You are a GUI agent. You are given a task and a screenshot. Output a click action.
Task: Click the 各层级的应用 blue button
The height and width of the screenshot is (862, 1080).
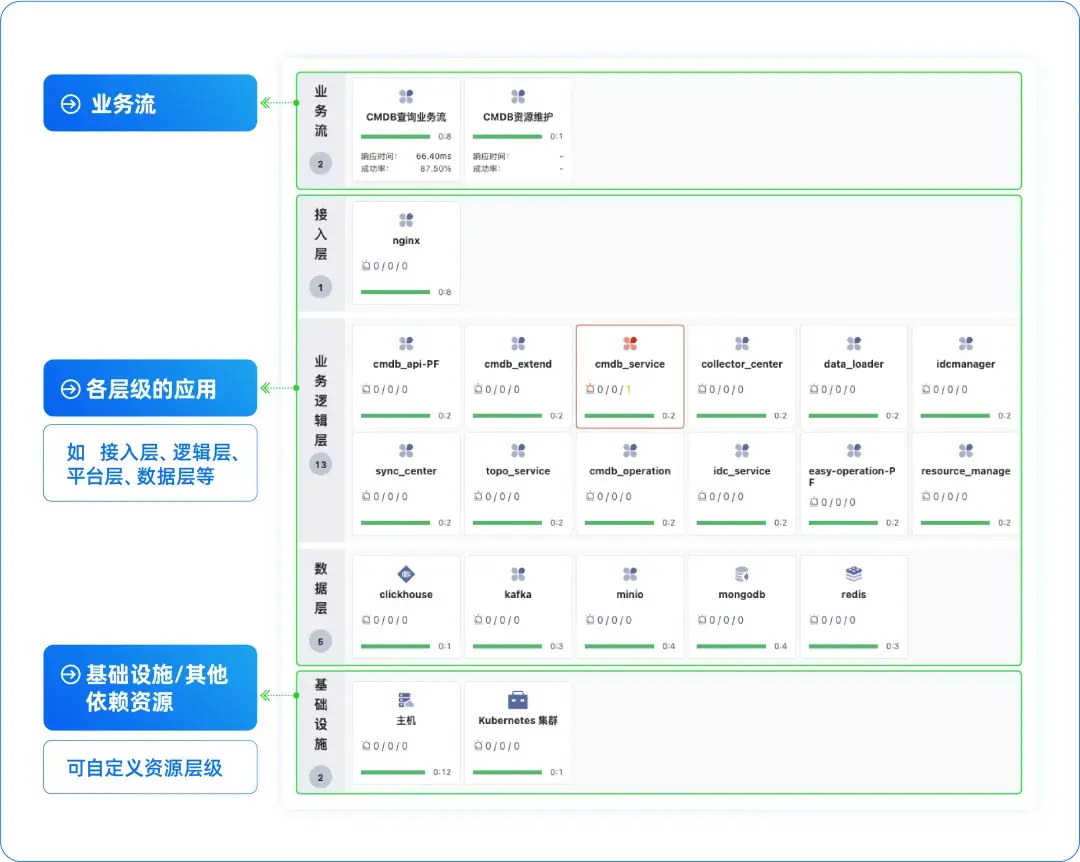pos(149,387)
